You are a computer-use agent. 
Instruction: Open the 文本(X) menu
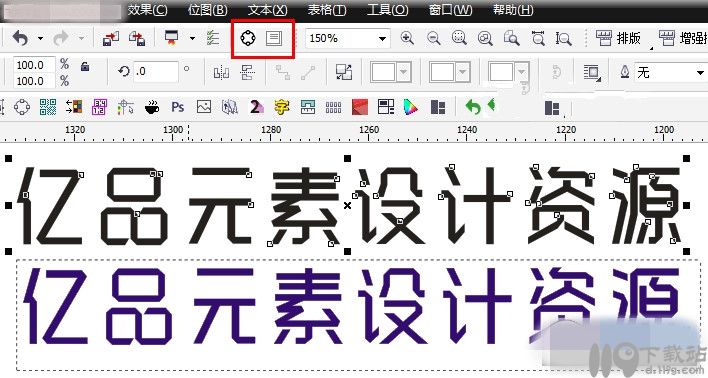click(267, 10)
